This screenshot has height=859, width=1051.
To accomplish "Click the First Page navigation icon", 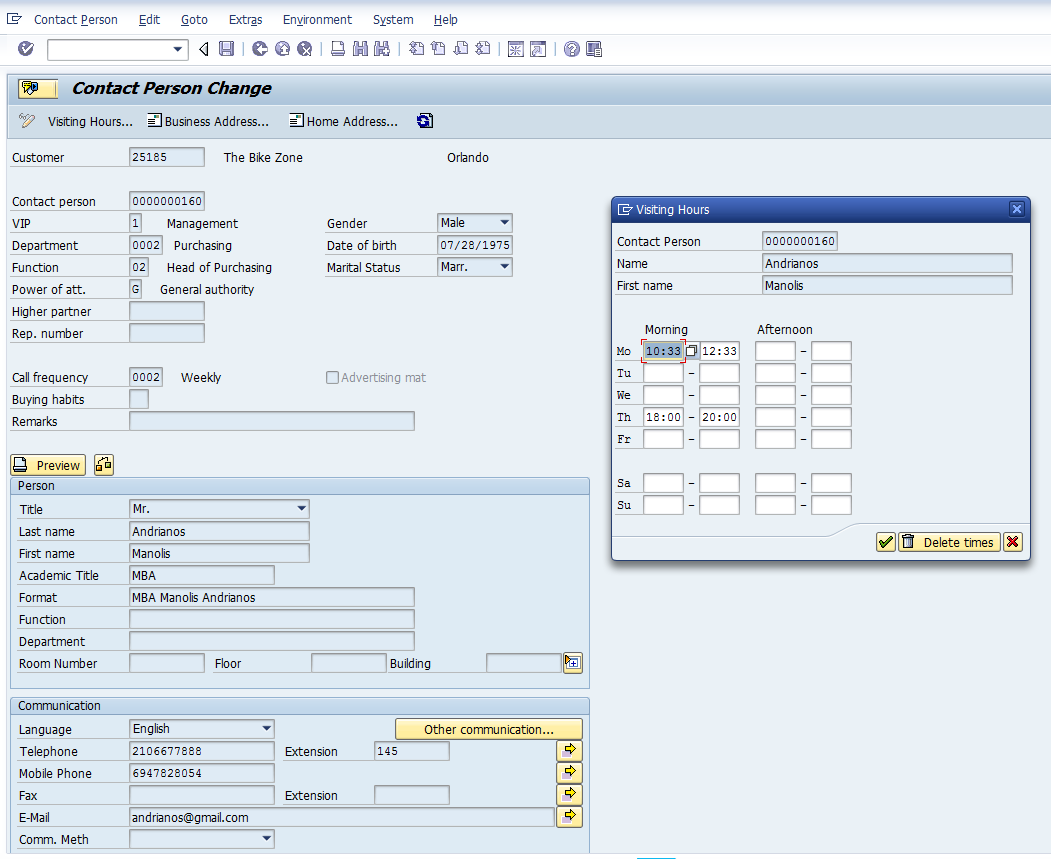I will [x=416, y=48].
